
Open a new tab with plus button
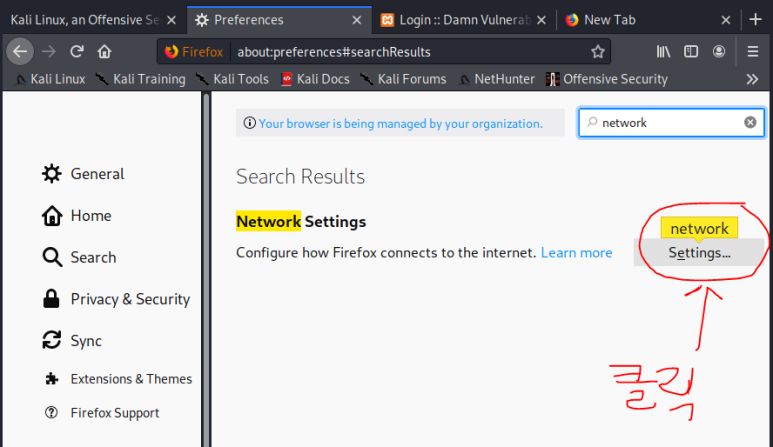[x=755, y=20]
